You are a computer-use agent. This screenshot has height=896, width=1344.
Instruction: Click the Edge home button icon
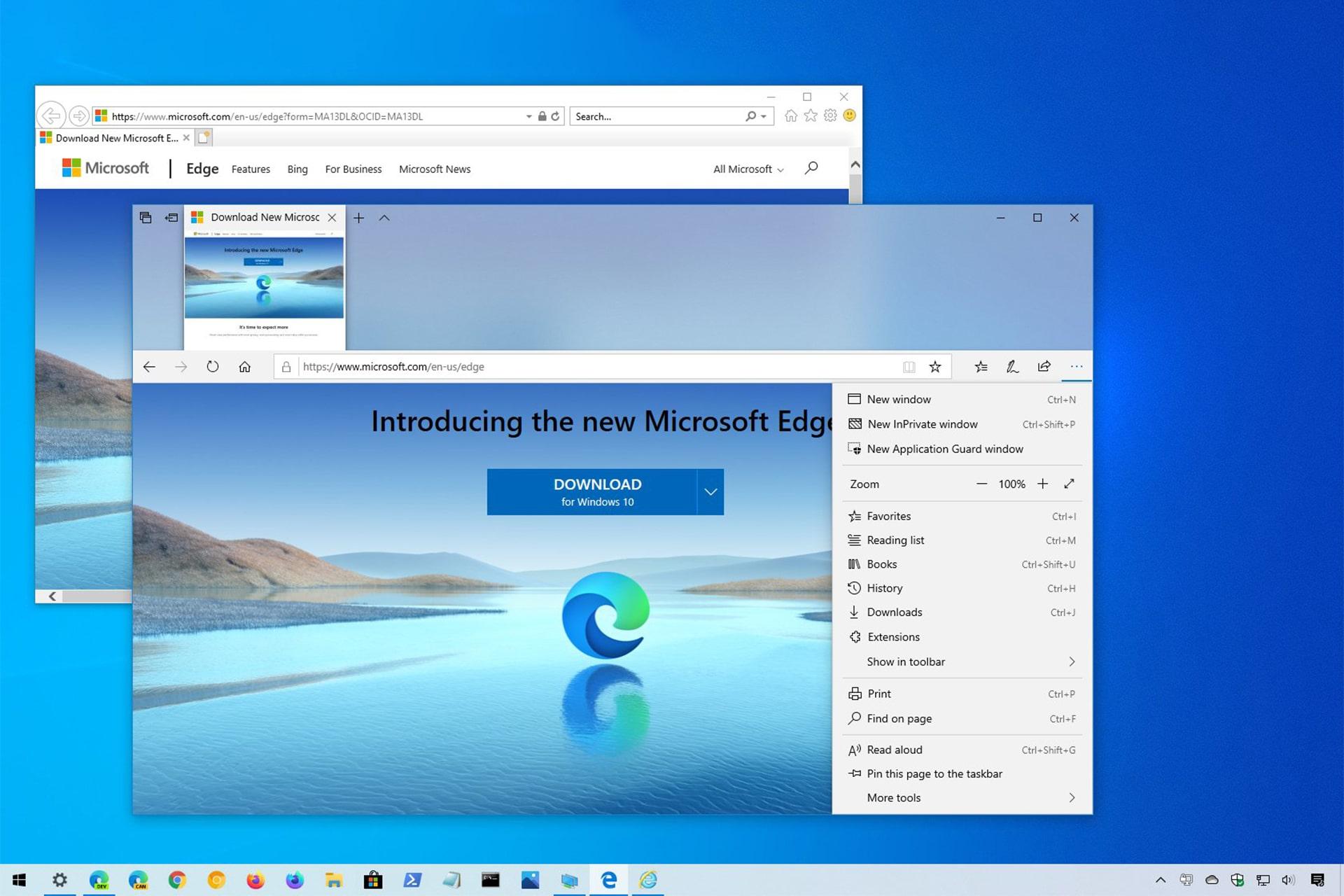pos(244,367)
